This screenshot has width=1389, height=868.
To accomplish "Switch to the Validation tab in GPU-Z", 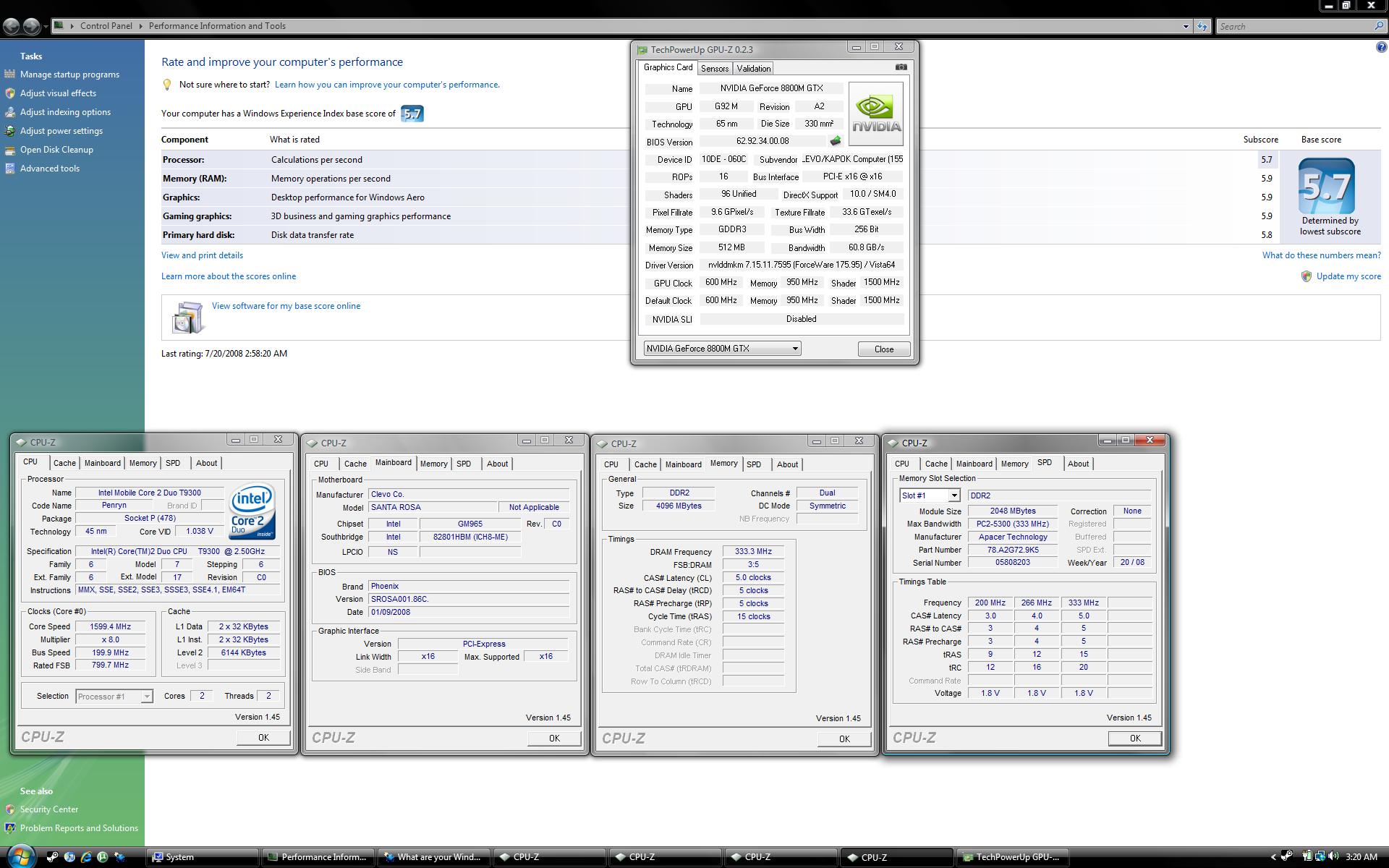I will coord(753,68).
